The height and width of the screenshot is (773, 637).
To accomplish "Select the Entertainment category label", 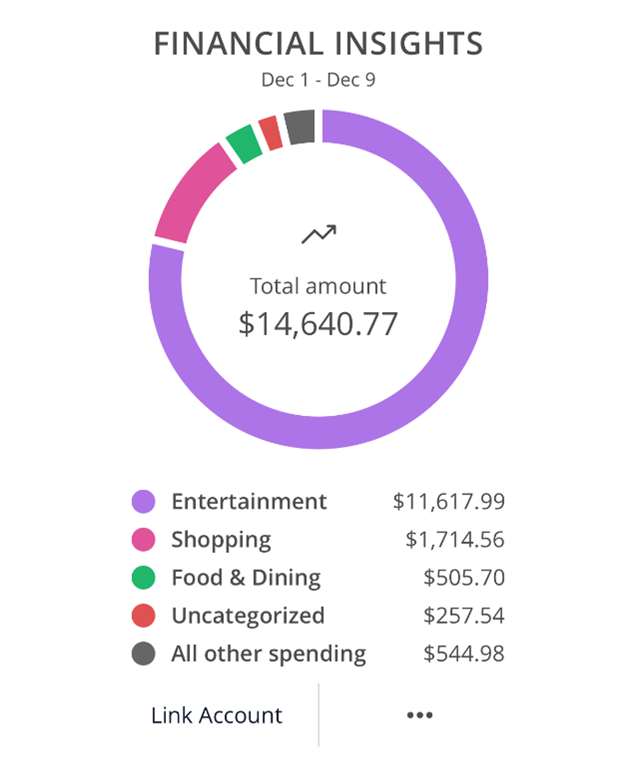I will [249, 502].
